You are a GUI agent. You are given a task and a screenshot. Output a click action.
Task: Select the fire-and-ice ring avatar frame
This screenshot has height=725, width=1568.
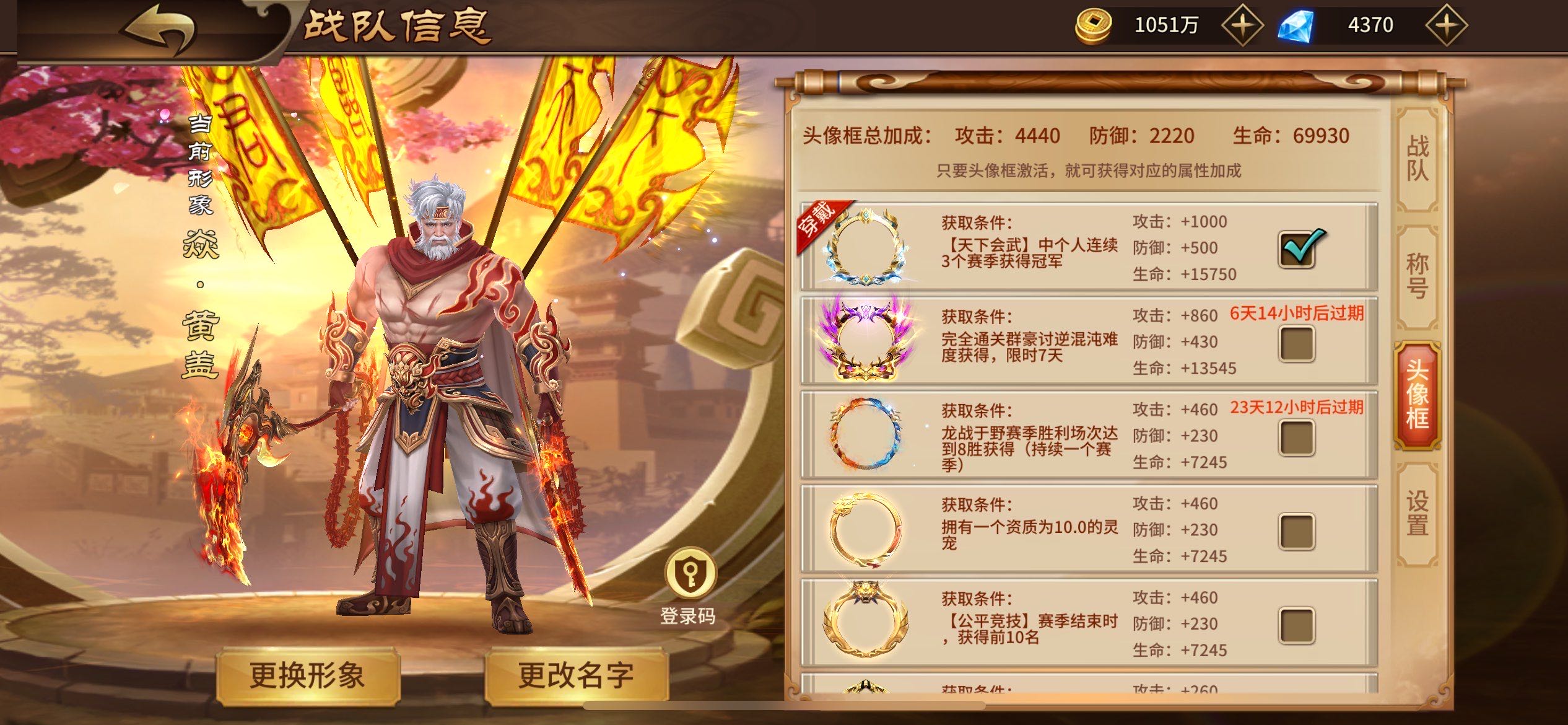point(866,434)
